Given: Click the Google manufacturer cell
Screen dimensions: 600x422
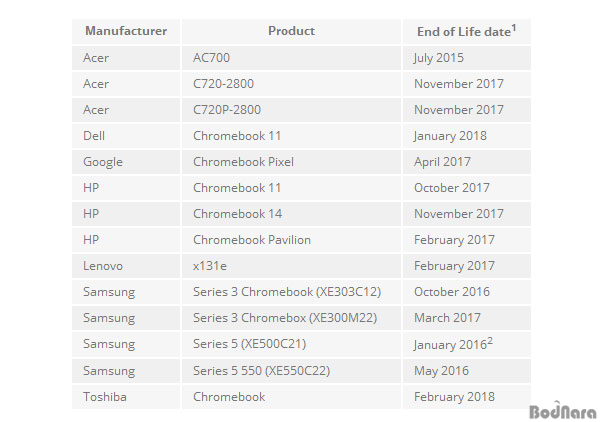Looking at the screenshot, I should coord(104,162).
